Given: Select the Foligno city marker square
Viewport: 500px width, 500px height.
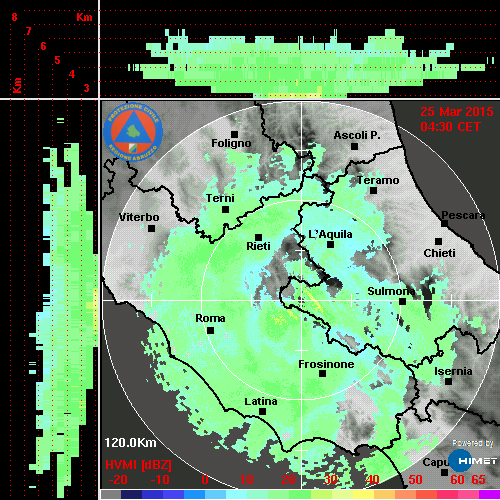Looking at the screenshot, I should coord(234,134).
